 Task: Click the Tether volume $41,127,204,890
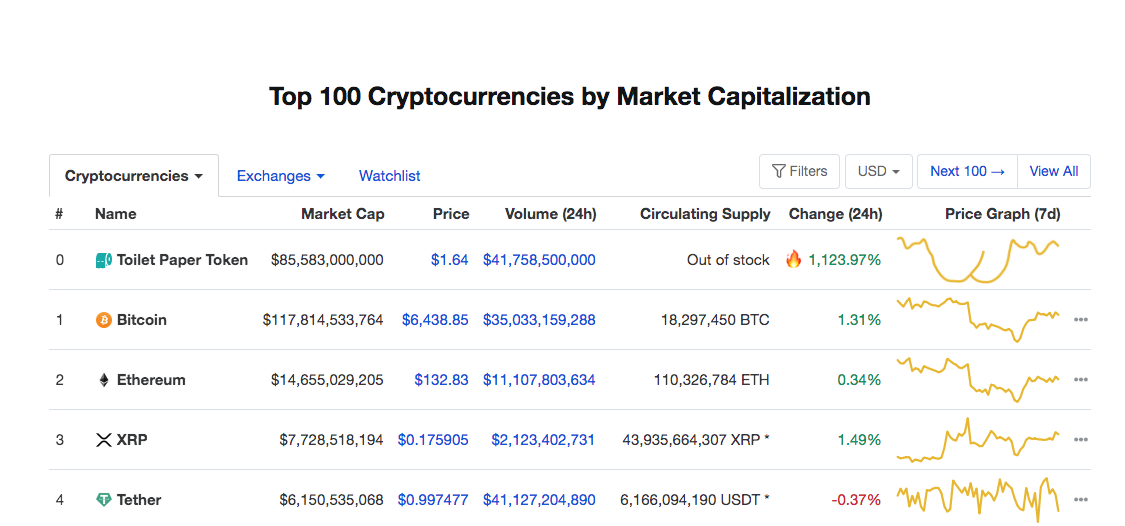(540, 500)
